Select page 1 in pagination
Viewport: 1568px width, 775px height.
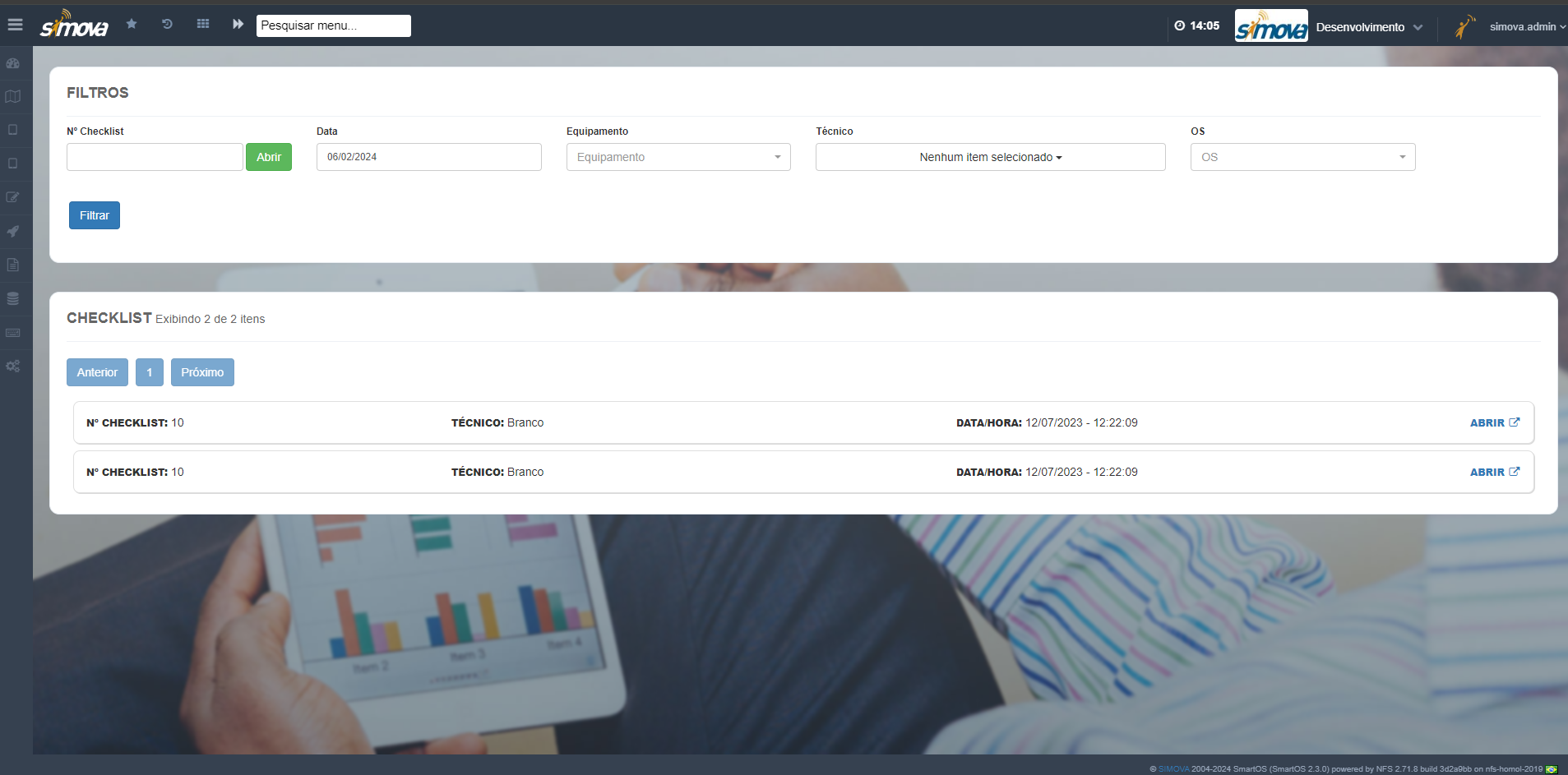point(150,372)
